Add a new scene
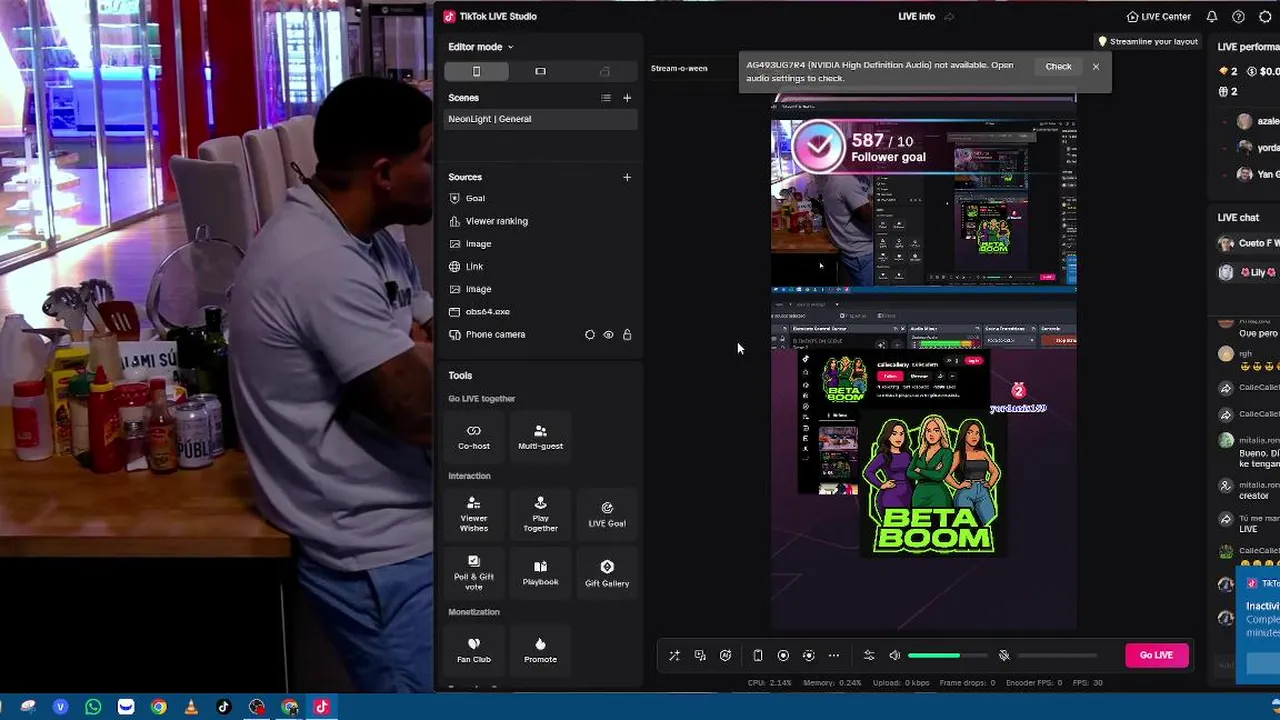The width and height of the screenshot is (1280, 720). click(627, 98)
